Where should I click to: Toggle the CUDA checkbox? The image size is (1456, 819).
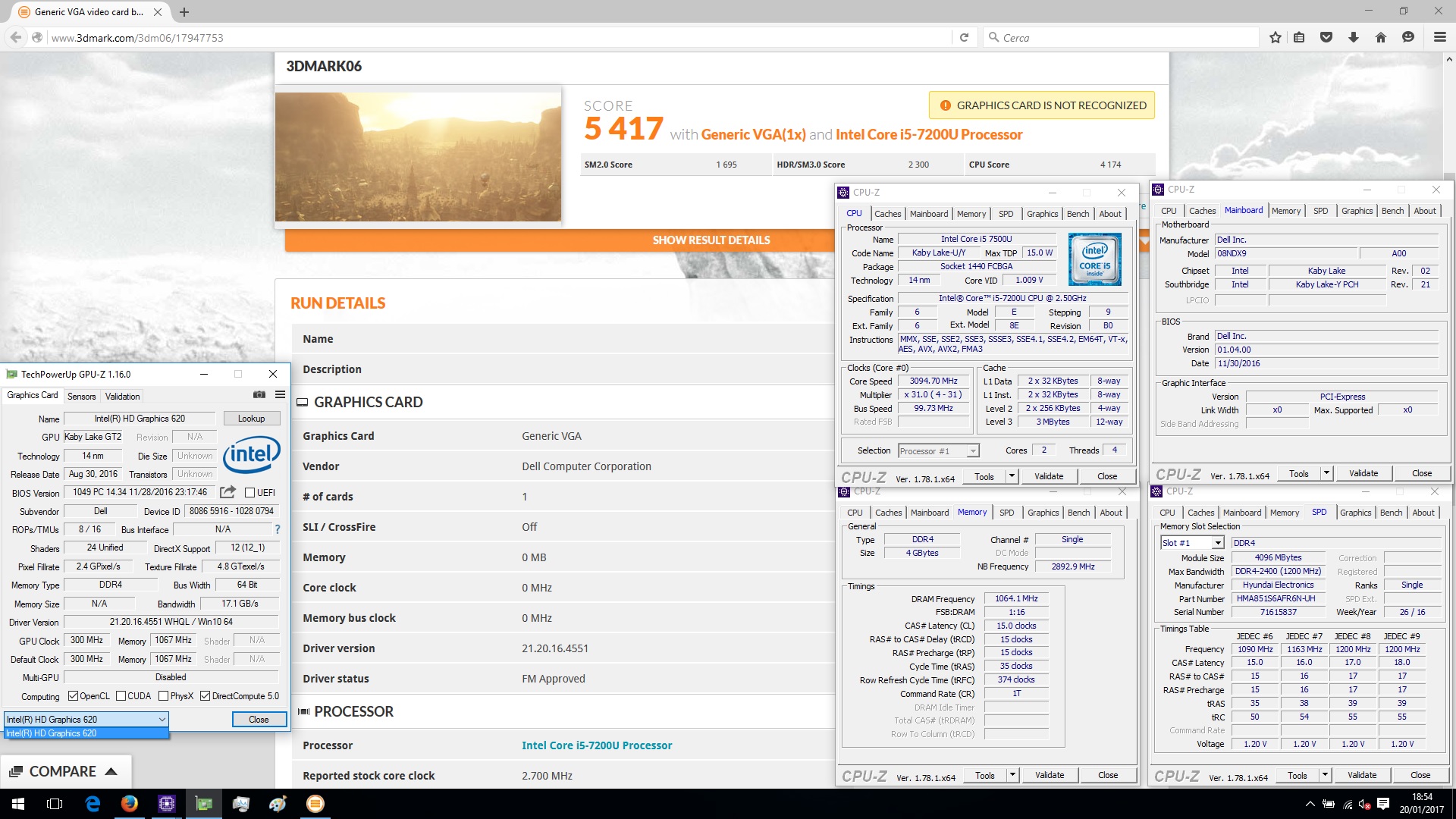pyautogui.click(x=121, y=696)
